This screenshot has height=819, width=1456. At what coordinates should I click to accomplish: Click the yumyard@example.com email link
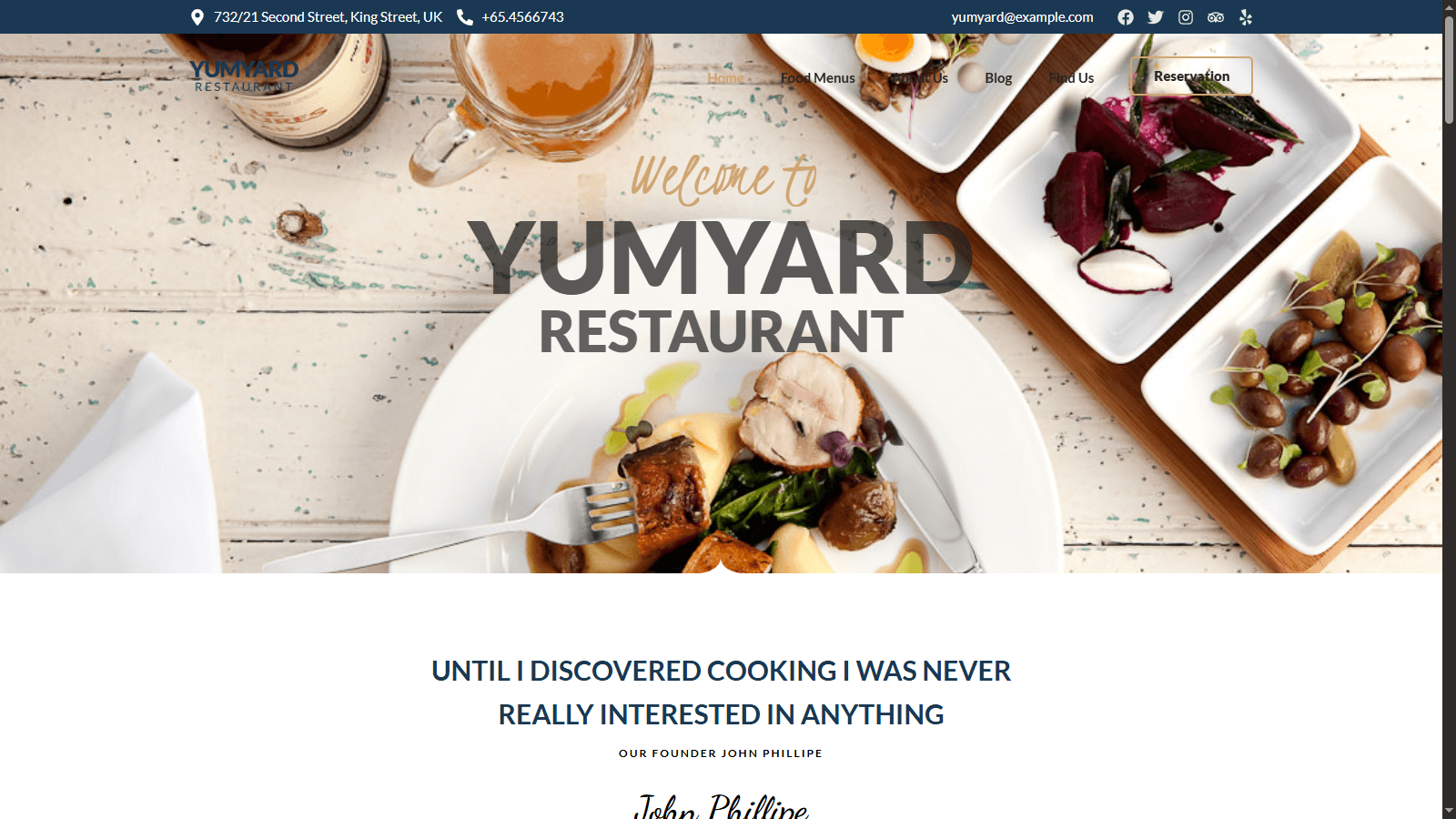(1023, 17)
